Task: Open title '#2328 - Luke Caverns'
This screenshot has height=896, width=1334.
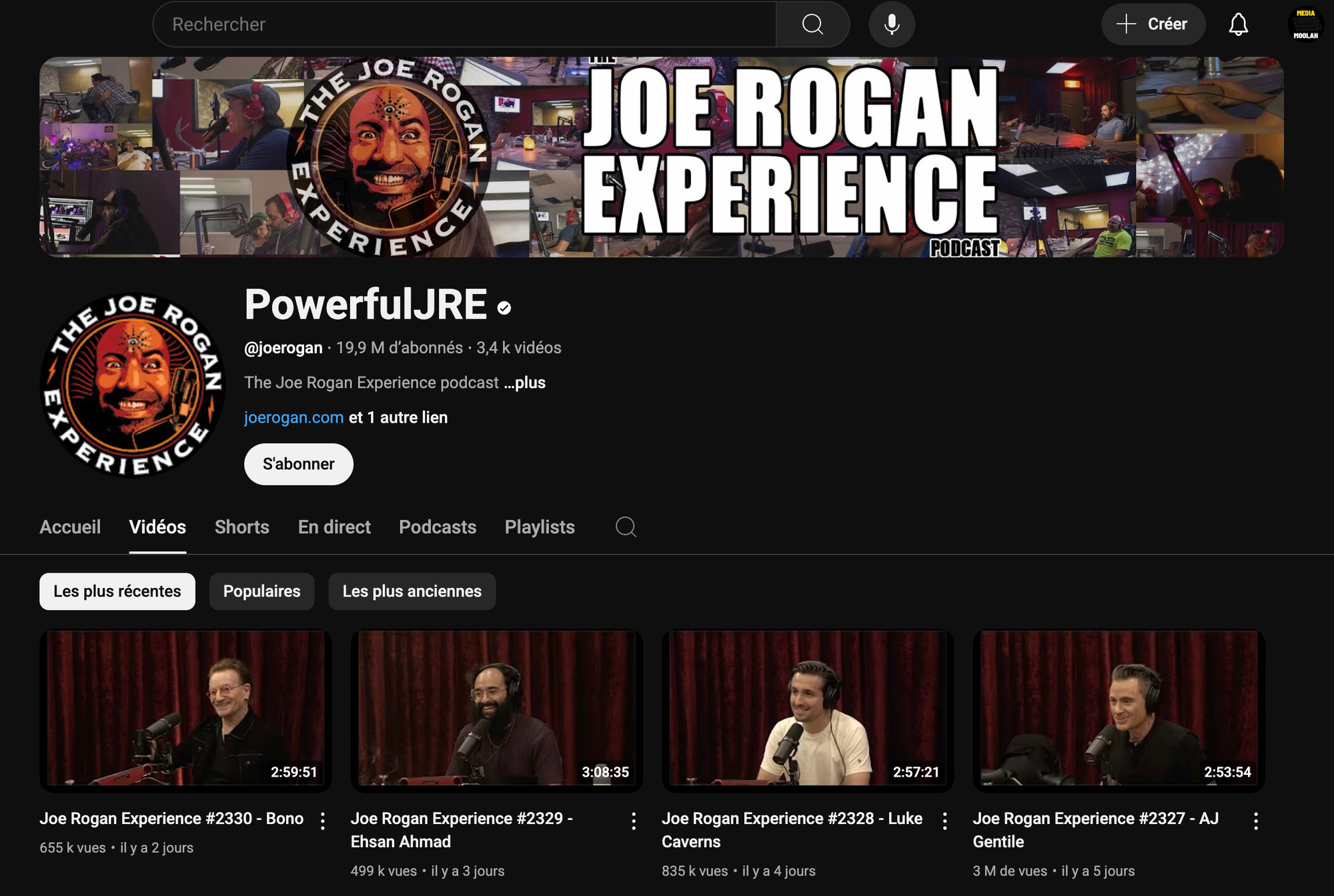Action: point(792,830)
